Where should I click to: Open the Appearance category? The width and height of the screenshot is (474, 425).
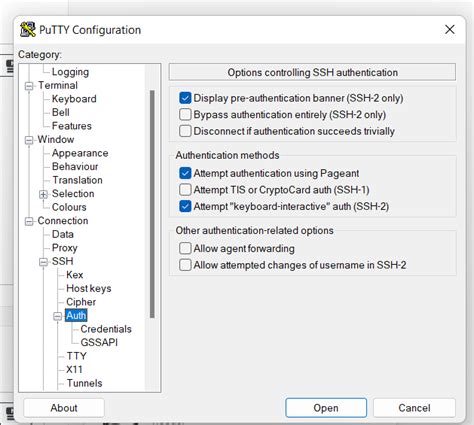[80, 153]
